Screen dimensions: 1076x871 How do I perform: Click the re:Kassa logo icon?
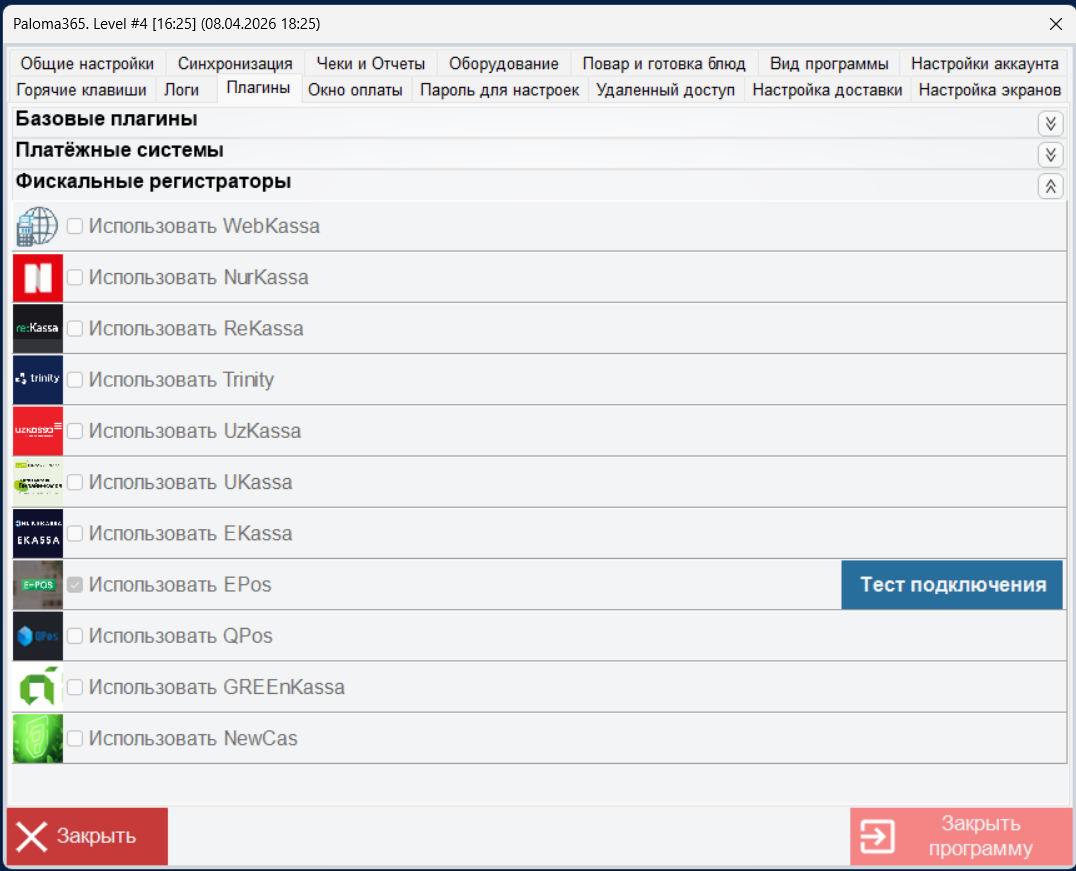tap(38, 329)
